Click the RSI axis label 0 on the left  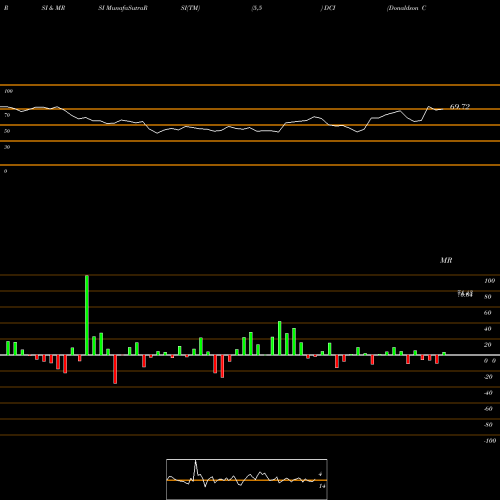(x=5, y=171)
